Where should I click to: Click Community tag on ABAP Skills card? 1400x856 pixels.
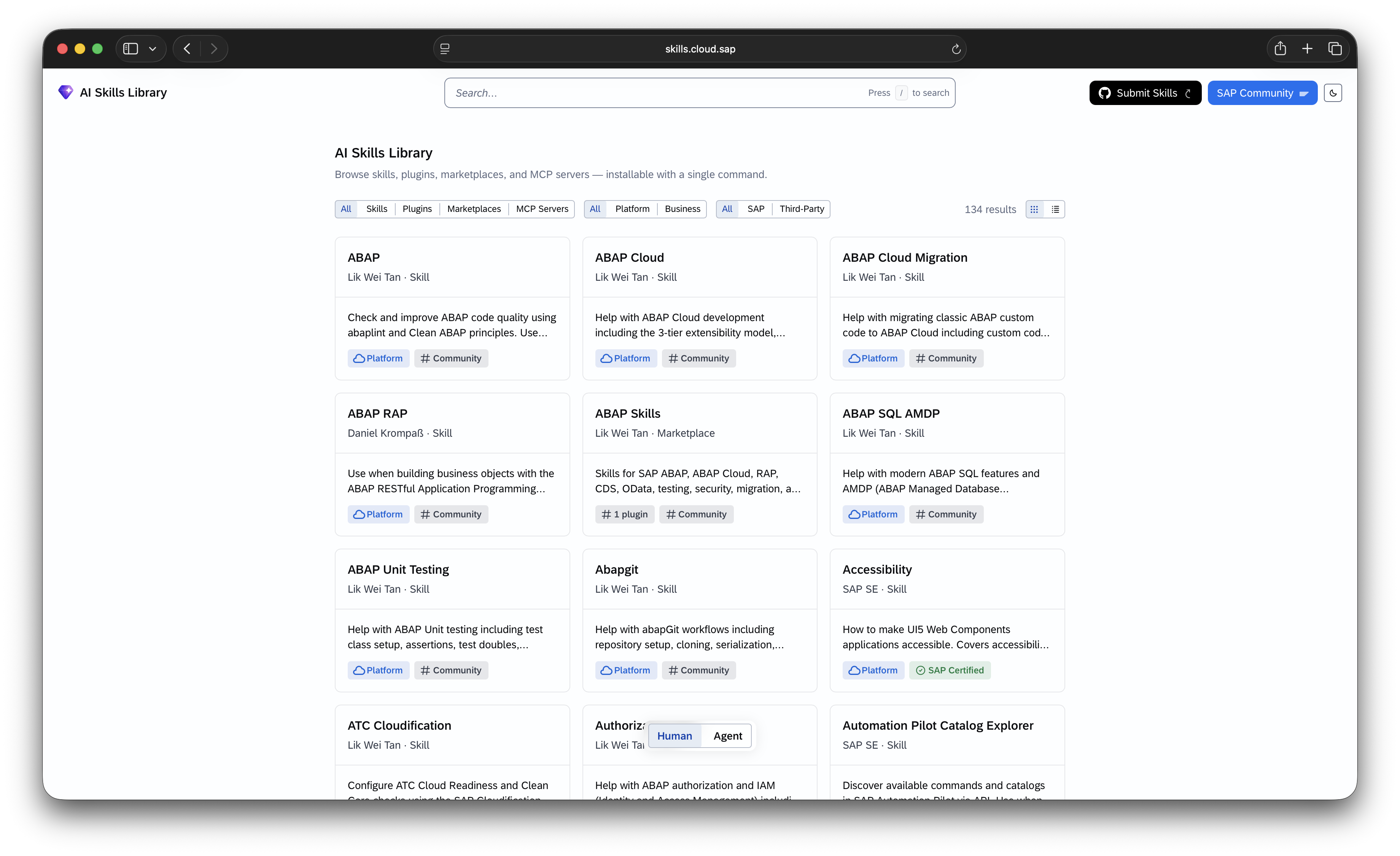tap(696, 514)
